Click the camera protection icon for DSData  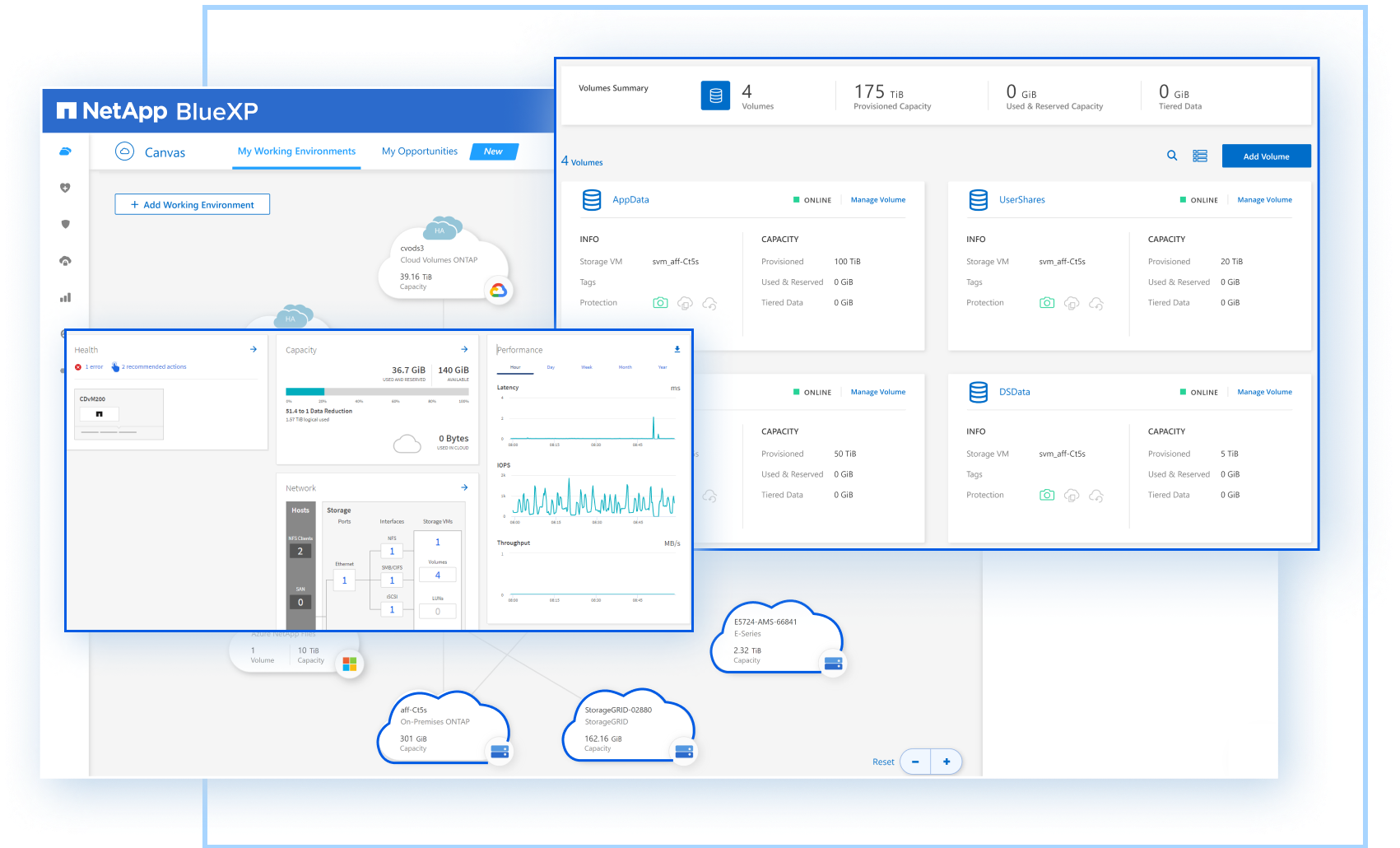click(x=1047, y=496)
